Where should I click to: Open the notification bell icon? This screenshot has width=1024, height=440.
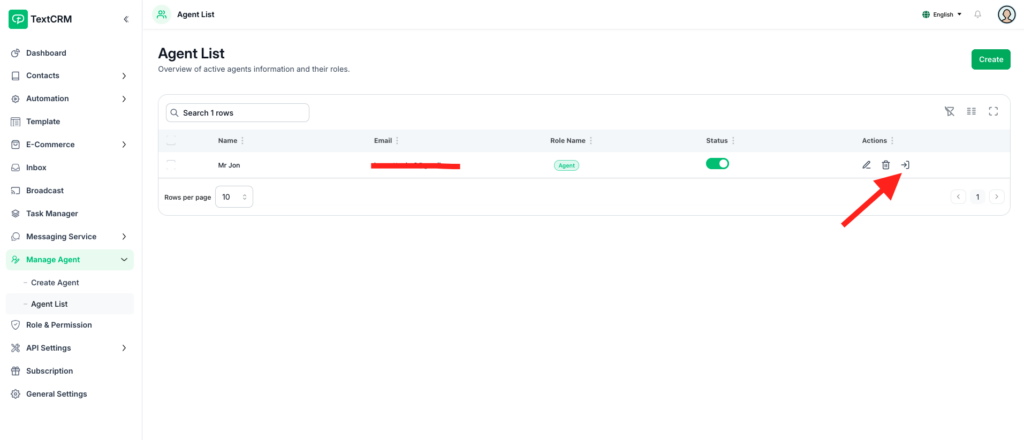pos(977,14)
